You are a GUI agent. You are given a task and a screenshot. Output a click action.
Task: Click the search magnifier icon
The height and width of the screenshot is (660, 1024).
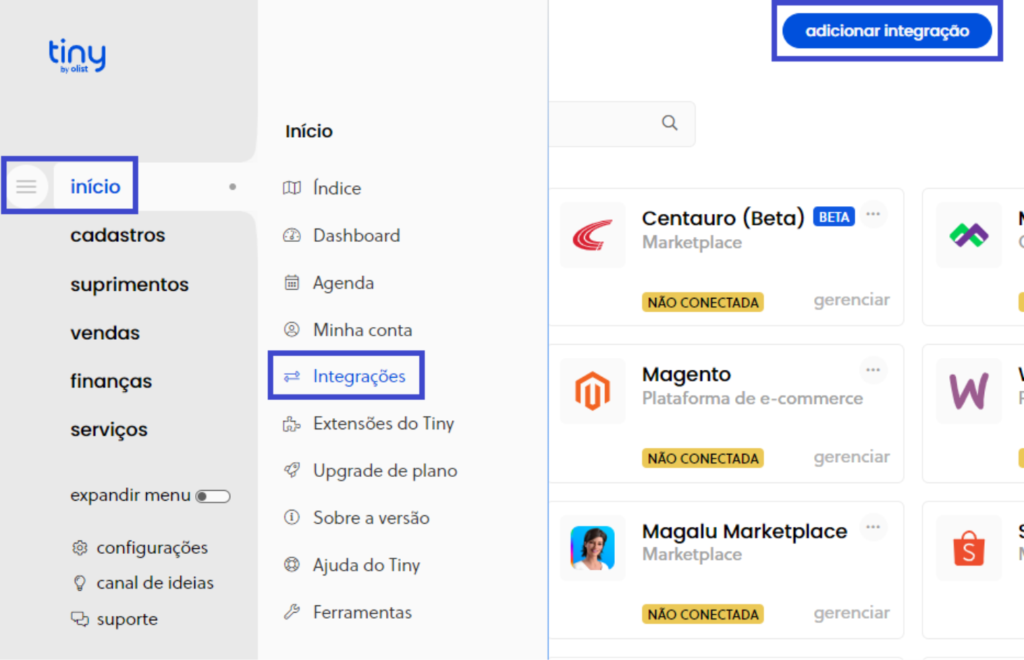[670, 123]
